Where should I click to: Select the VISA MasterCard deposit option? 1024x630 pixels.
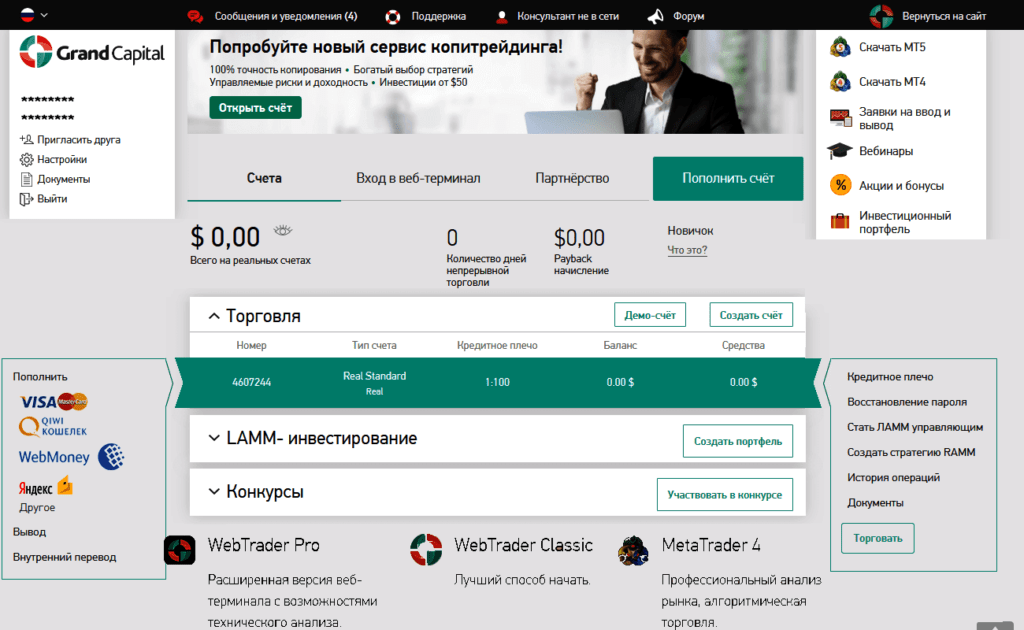(54, 401)
